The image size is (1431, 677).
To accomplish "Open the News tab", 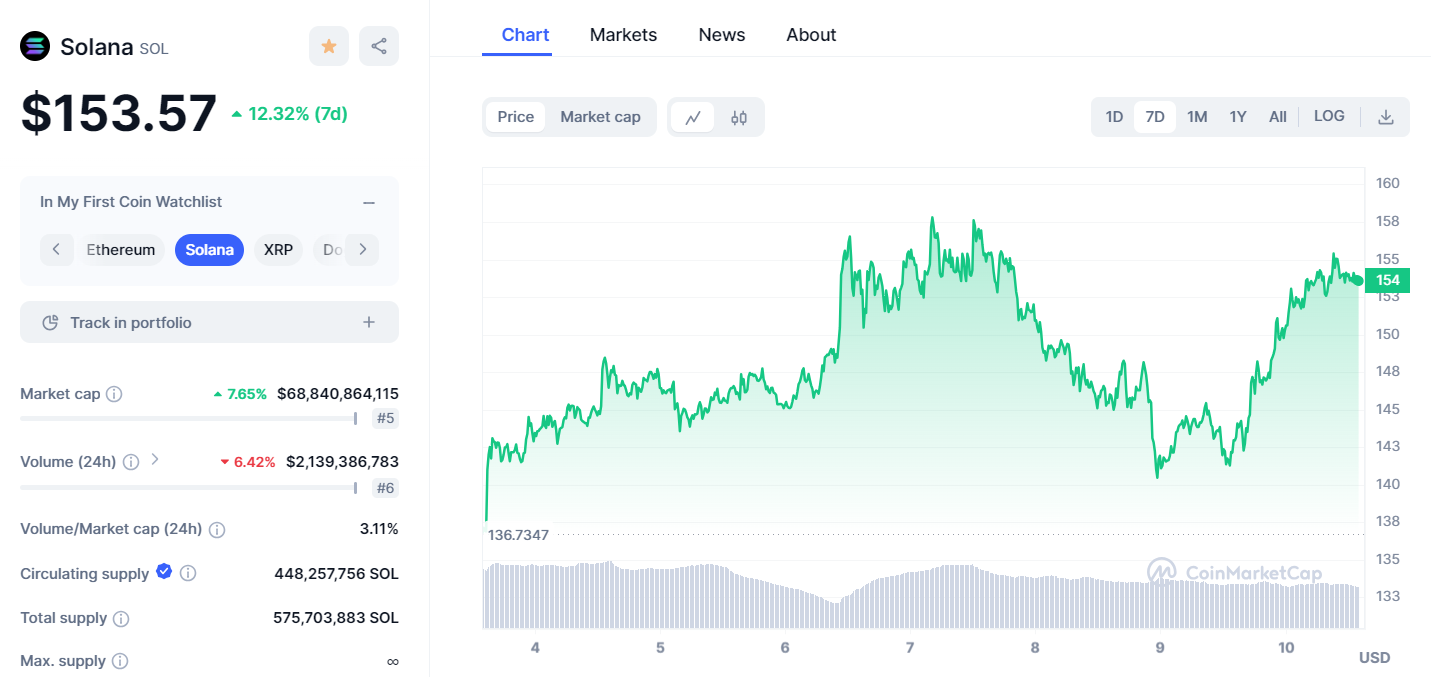I will point(721,35).
